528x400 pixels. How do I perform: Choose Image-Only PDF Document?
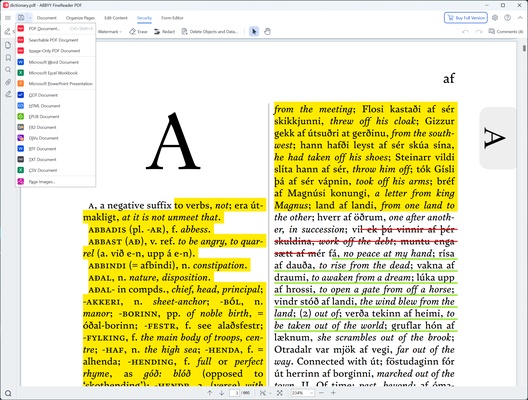[56, 51]
